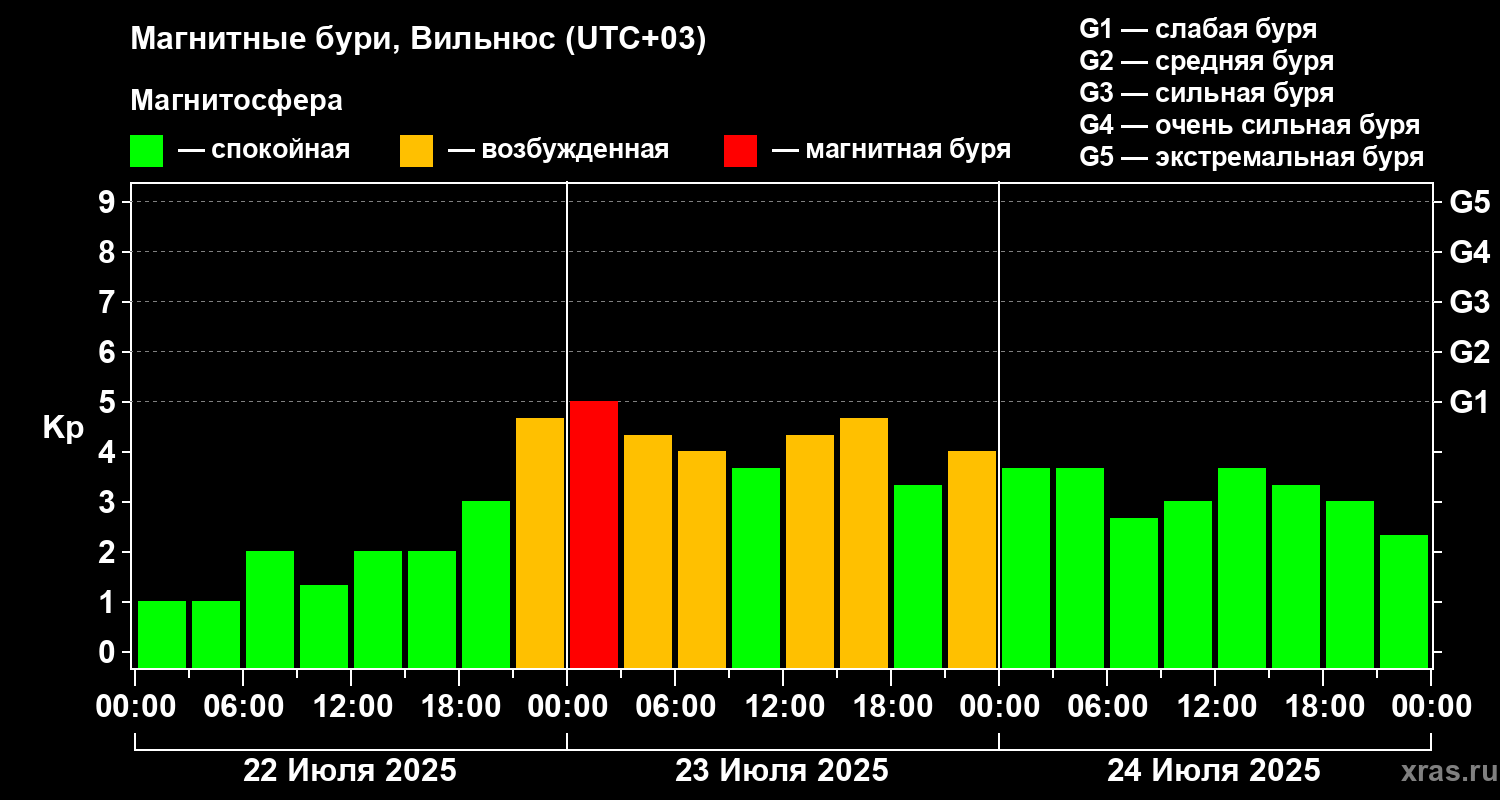
Task: Select the 12:00–15:00 bar on 24 July
Action: tap(1242, 568)
